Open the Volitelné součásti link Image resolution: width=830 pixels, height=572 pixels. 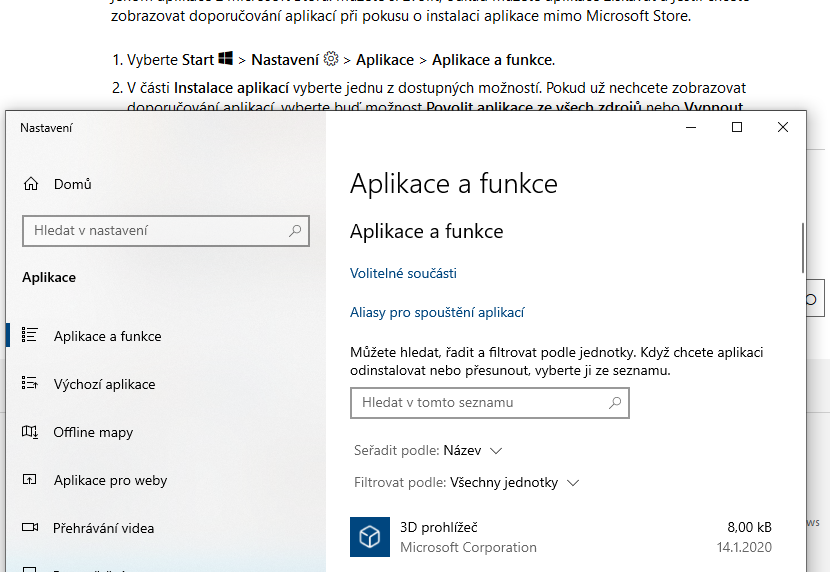point(403,273)
